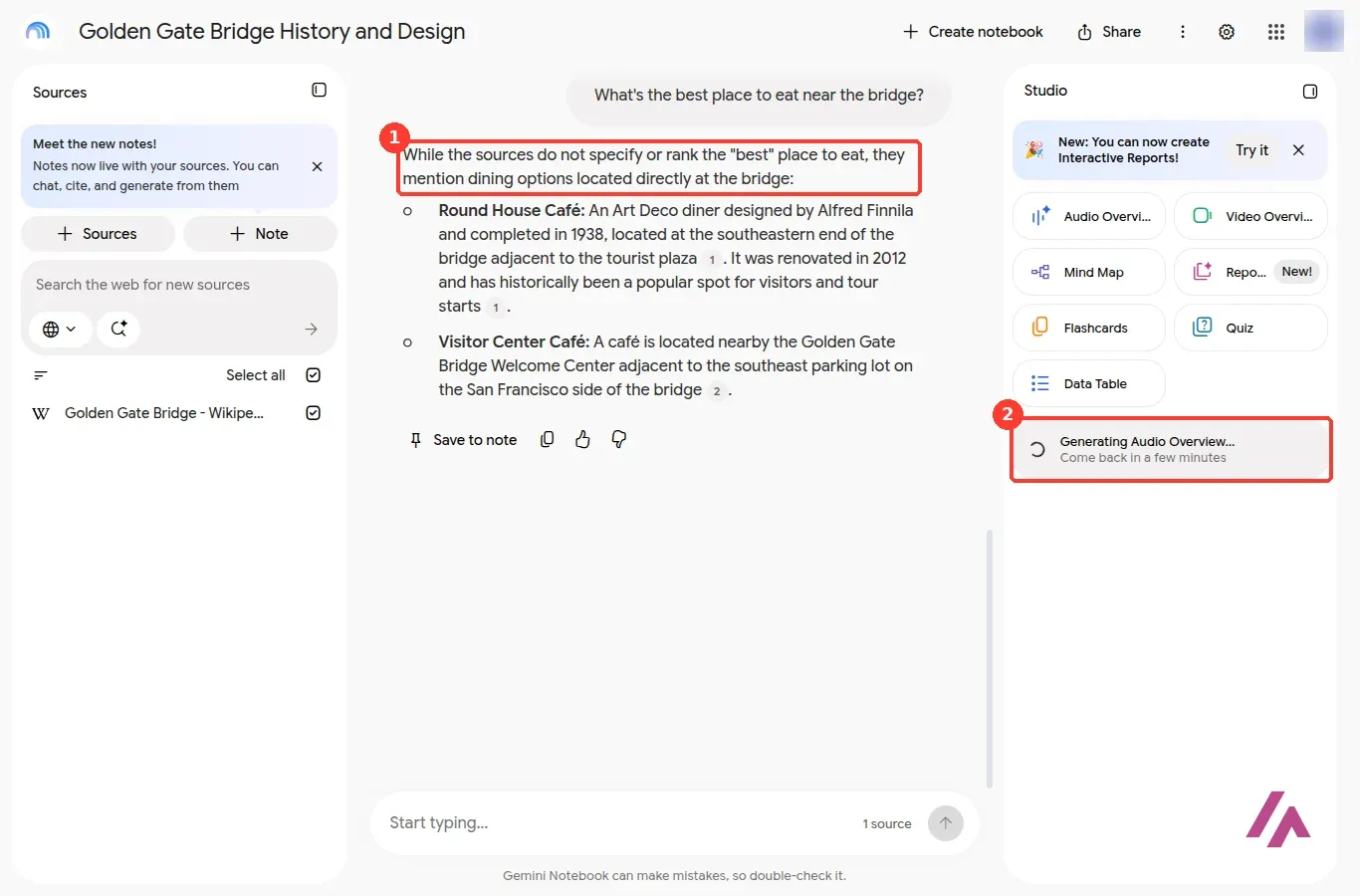Image resolution: width=1360 pixels, height=896 pixels.
Task: Click in the Start typing chat field
Action: pyautogui.click(x=617, y=823)
